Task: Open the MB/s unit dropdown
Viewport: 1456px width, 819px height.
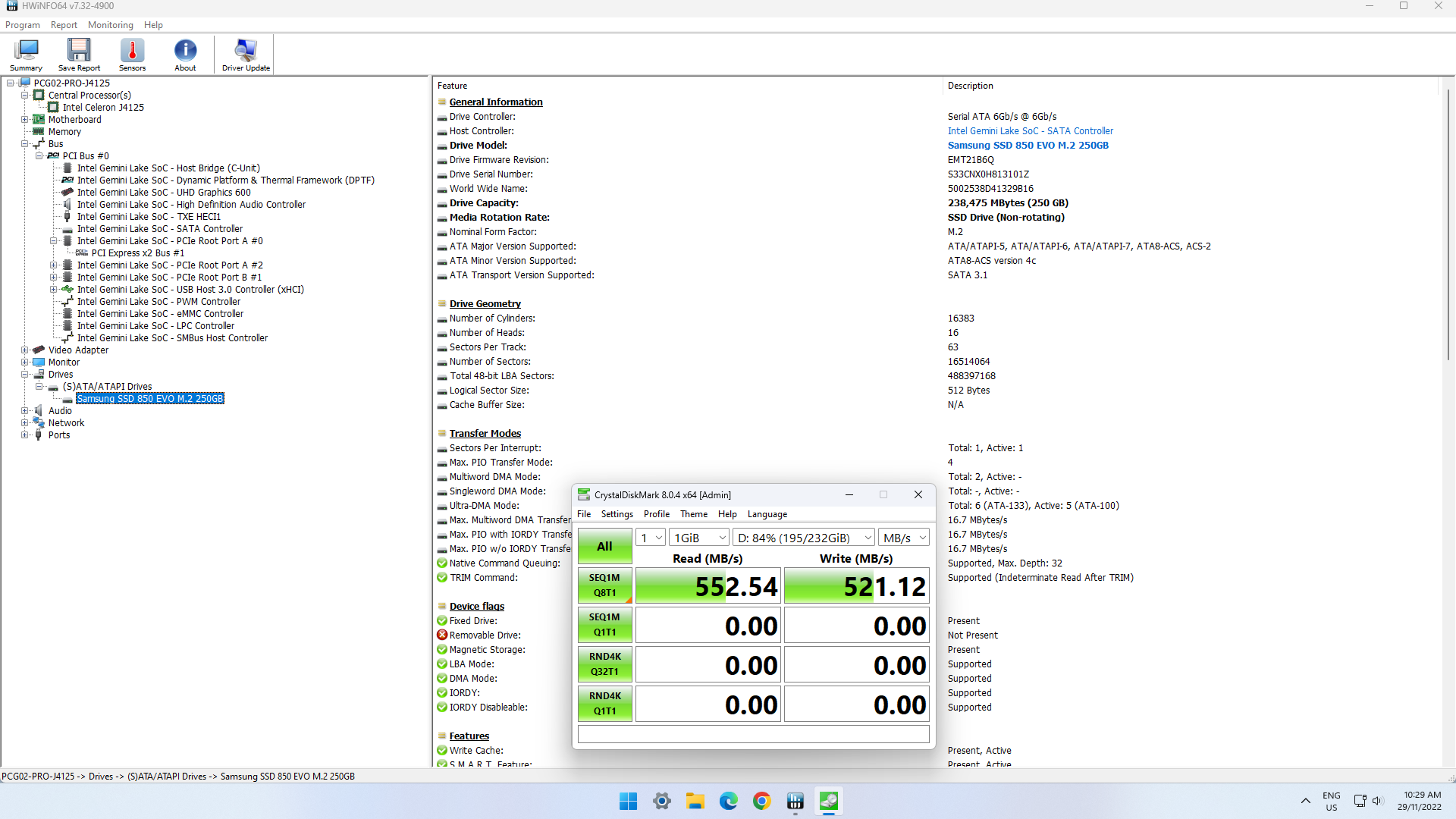Action: tap(904, 538)
